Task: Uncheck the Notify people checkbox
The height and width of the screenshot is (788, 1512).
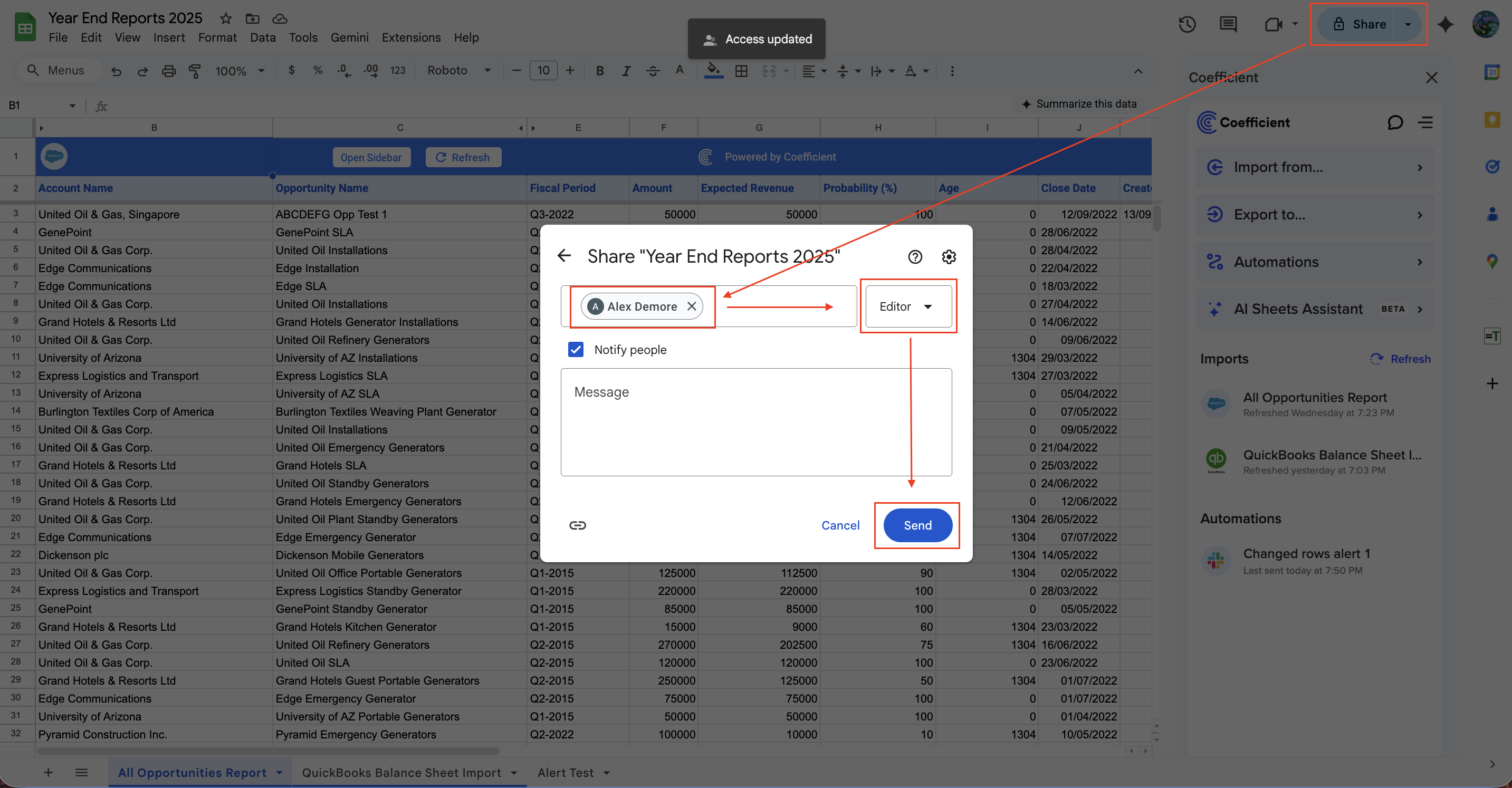Action: coord(576,350)
